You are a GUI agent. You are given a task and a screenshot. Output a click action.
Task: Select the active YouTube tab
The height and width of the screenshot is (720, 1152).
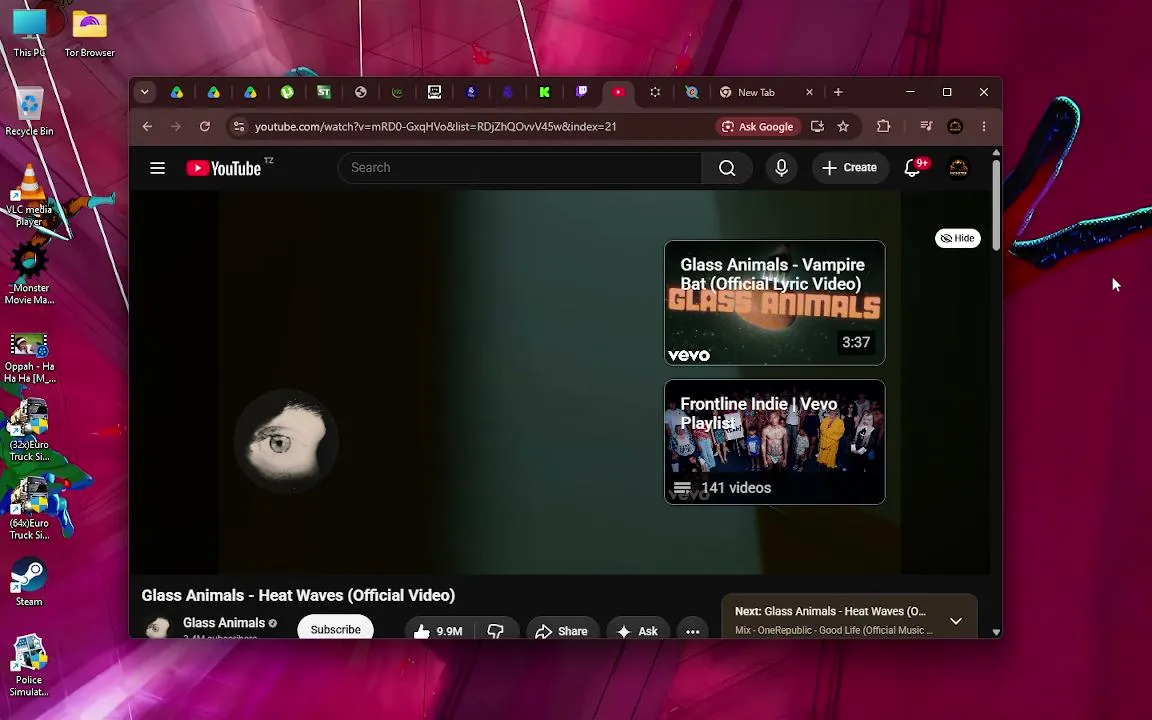pos(619,92)
